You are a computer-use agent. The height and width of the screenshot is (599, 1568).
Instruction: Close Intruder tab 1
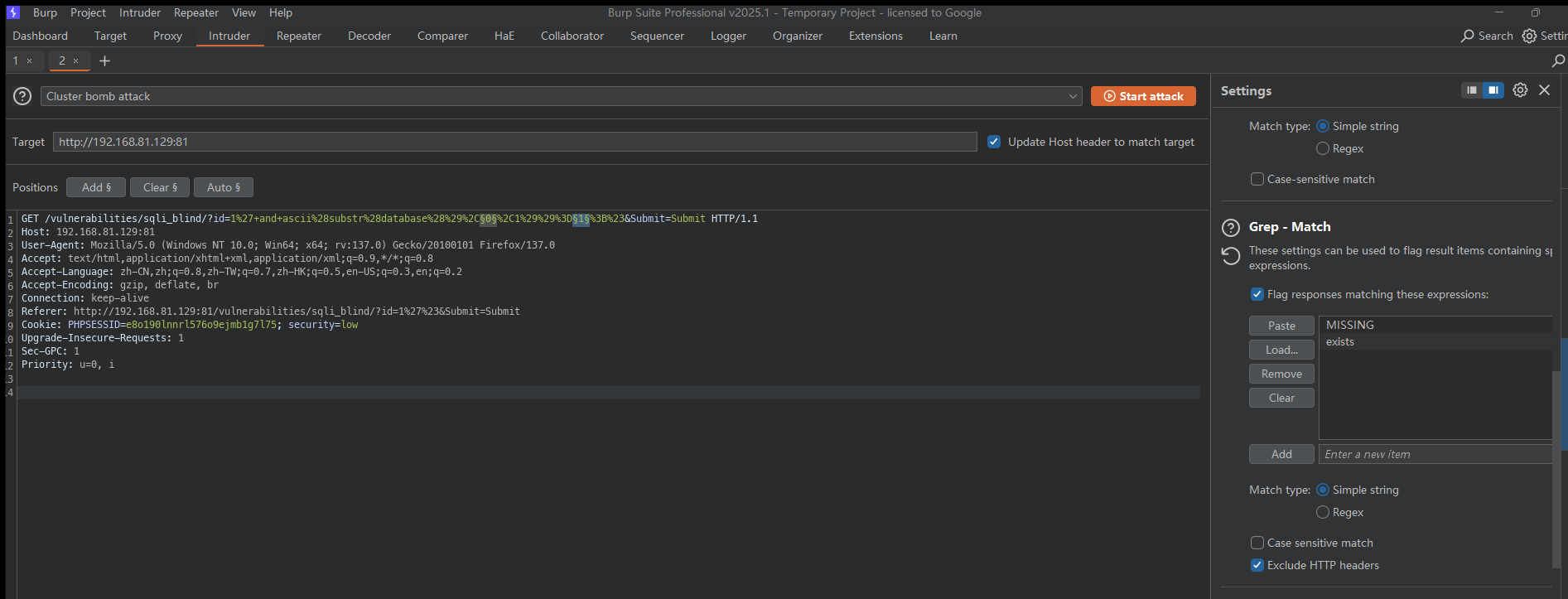click(30, 60)
